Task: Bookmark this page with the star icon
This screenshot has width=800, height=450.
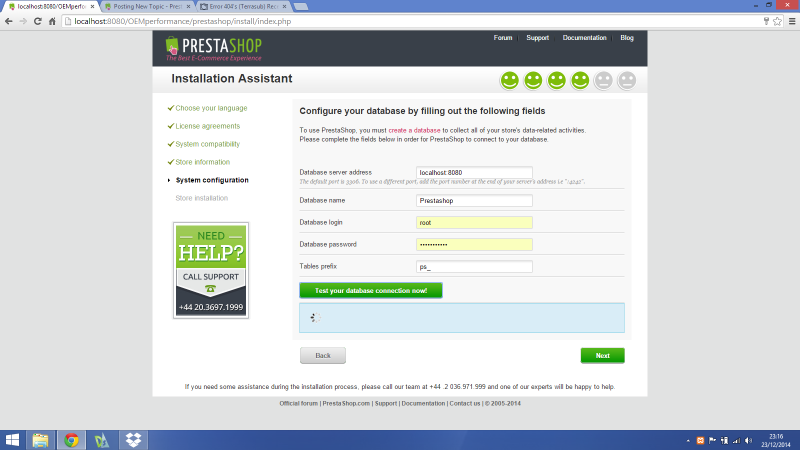Action: click(x=766, y=21)
